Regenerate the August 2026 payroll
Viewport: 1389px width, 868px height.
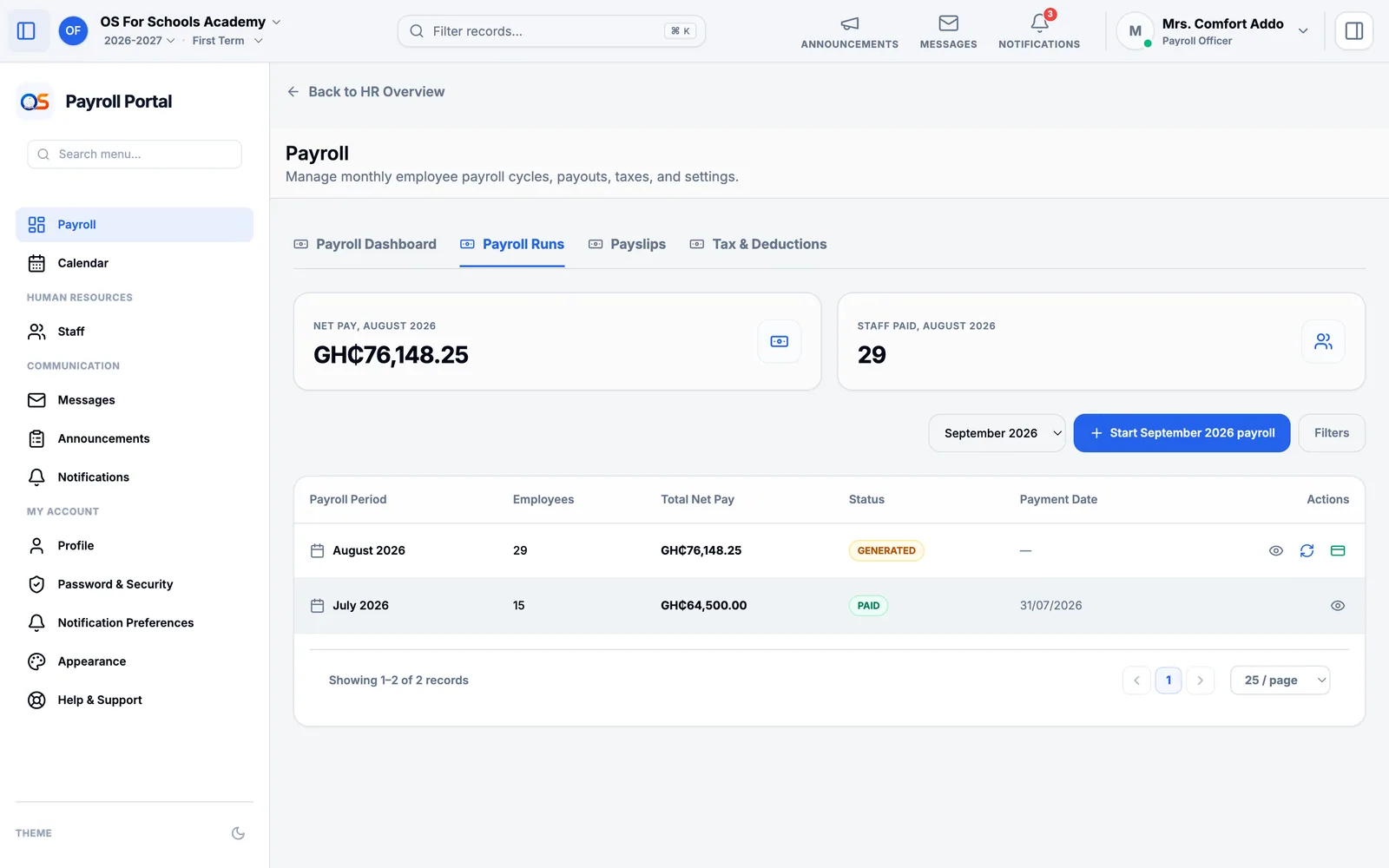click(1307, 550)
